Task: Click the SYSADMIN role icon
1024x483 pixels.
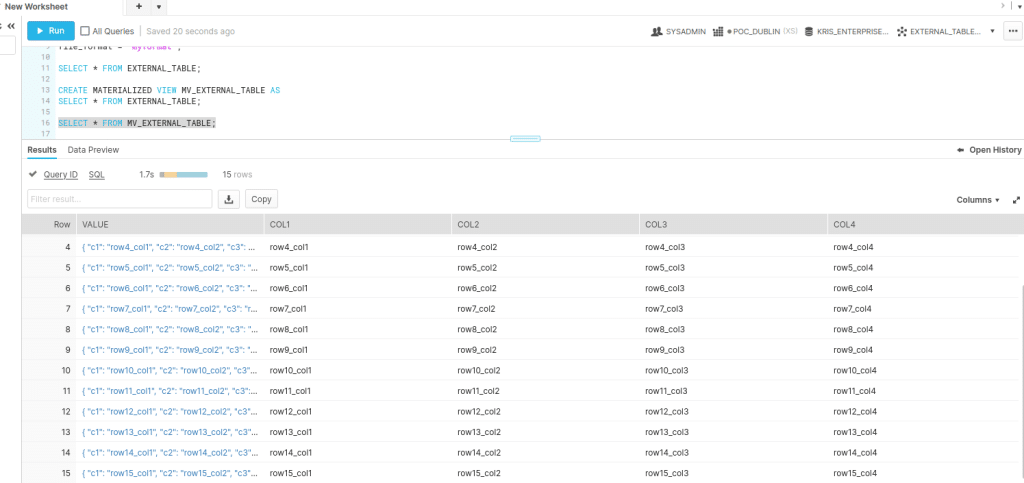Action: pyautogui.click(x=658, y=31)
